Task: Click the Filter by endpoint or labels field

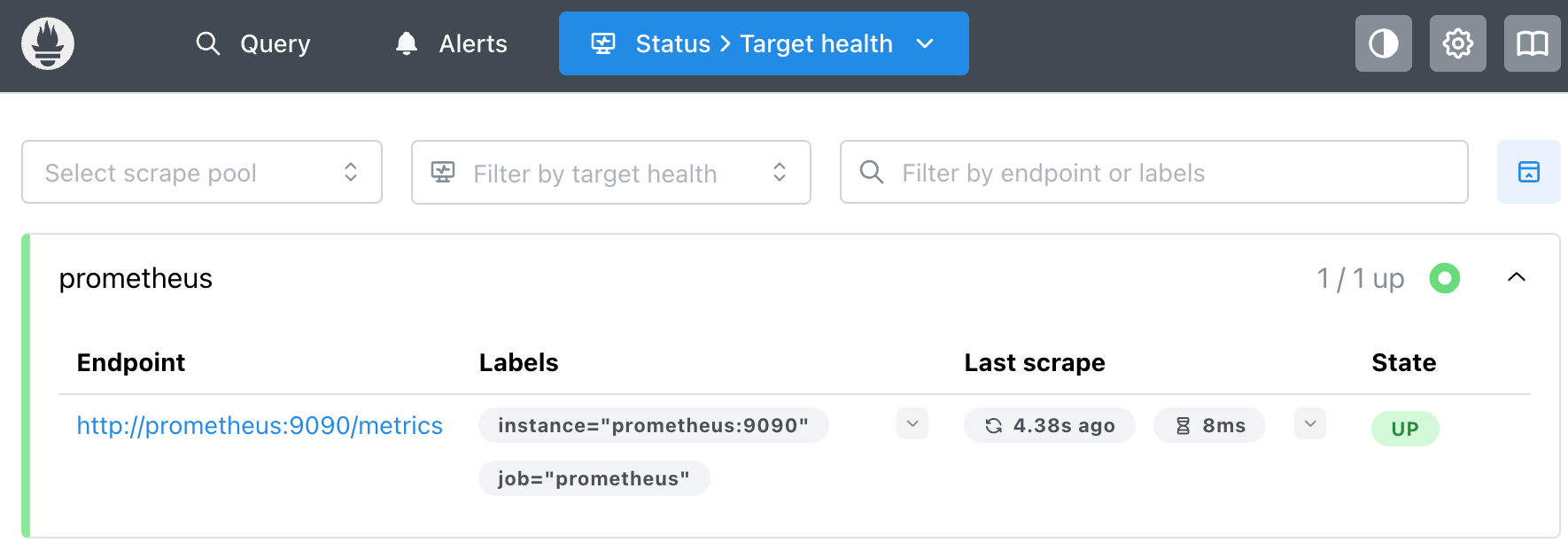Action: click(x=1154, y=172)
